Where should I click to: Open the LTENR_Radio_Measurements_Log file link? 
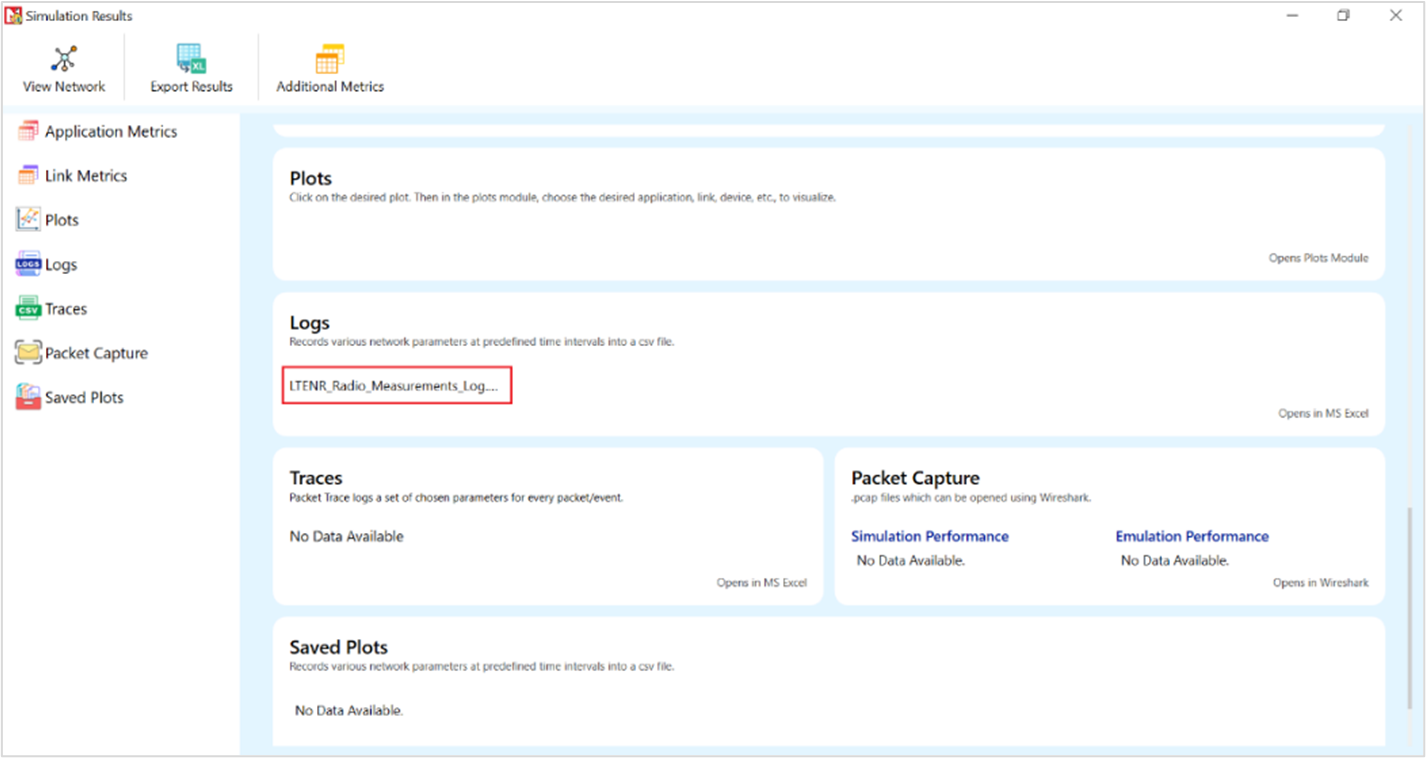click(397, 386)
